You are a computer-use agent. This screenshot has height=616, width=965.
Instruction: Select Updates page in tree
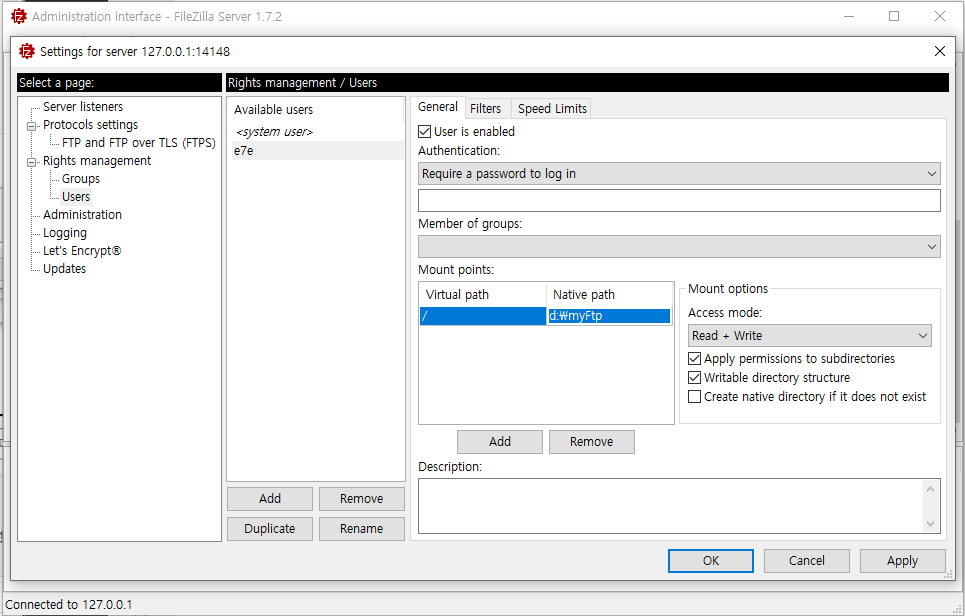click(64, 269)
